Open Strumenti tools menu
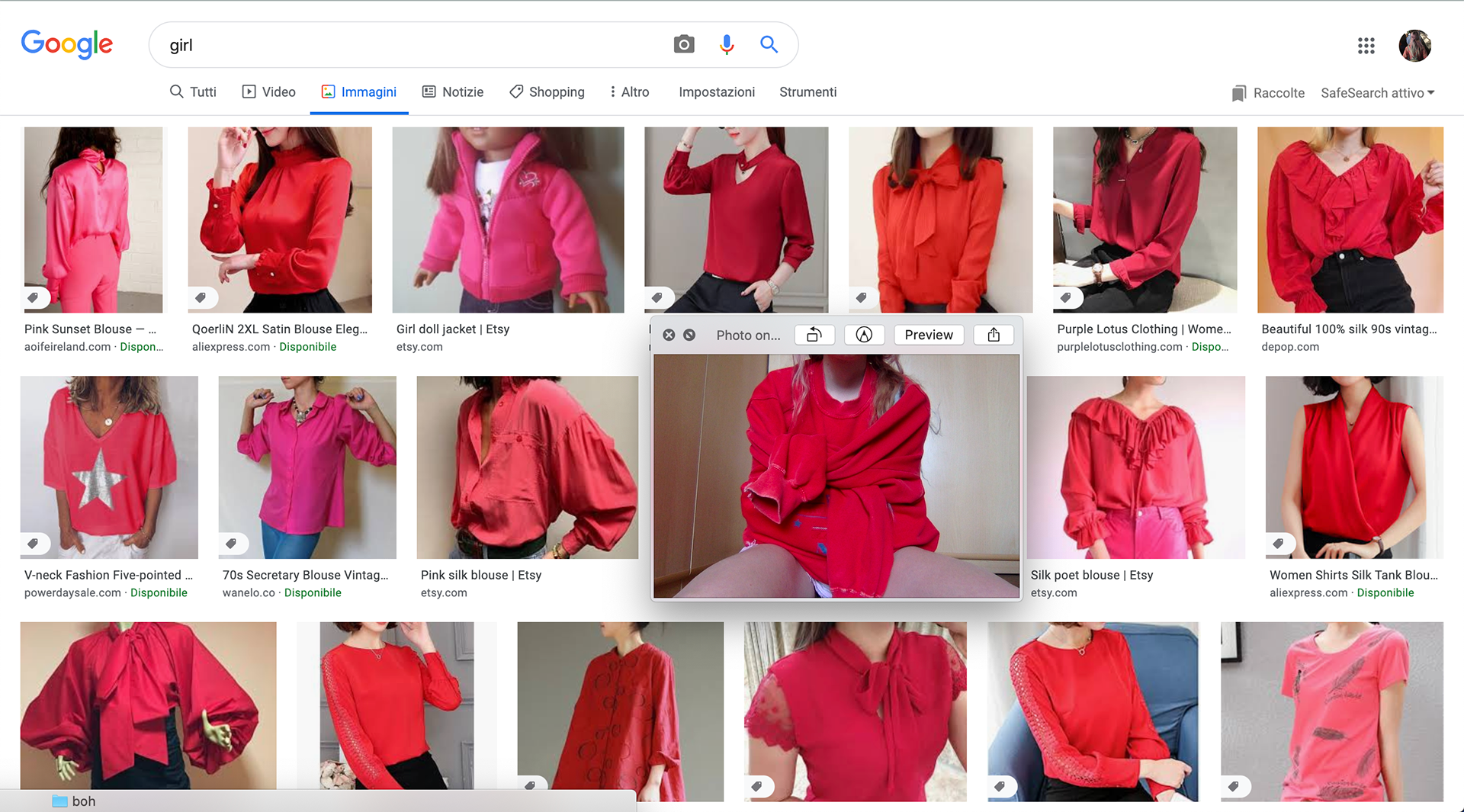 tap(807, 92)
